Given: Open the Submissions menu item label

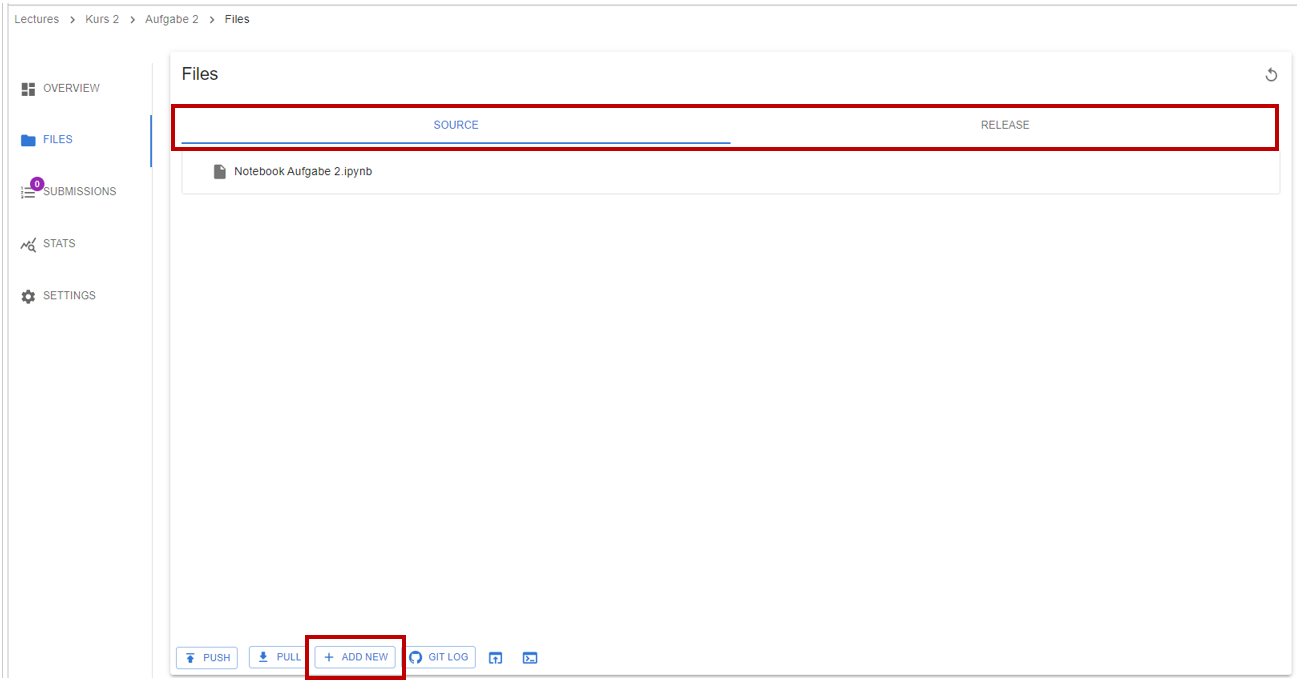Looking at the screenshot, I should (80, 192).
